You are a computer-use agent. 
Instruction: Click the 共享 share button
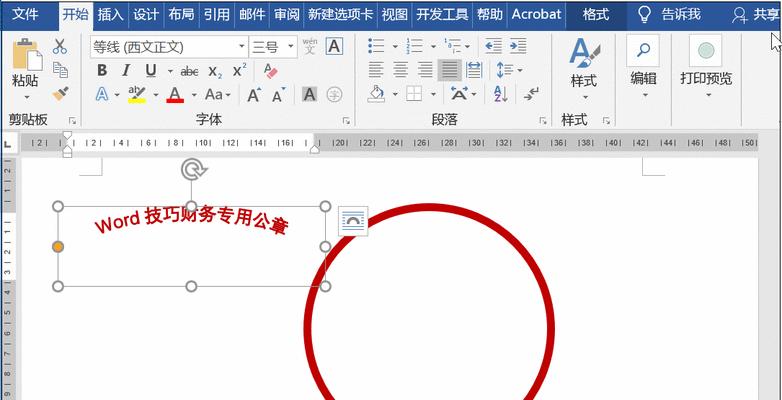point(756,15)
